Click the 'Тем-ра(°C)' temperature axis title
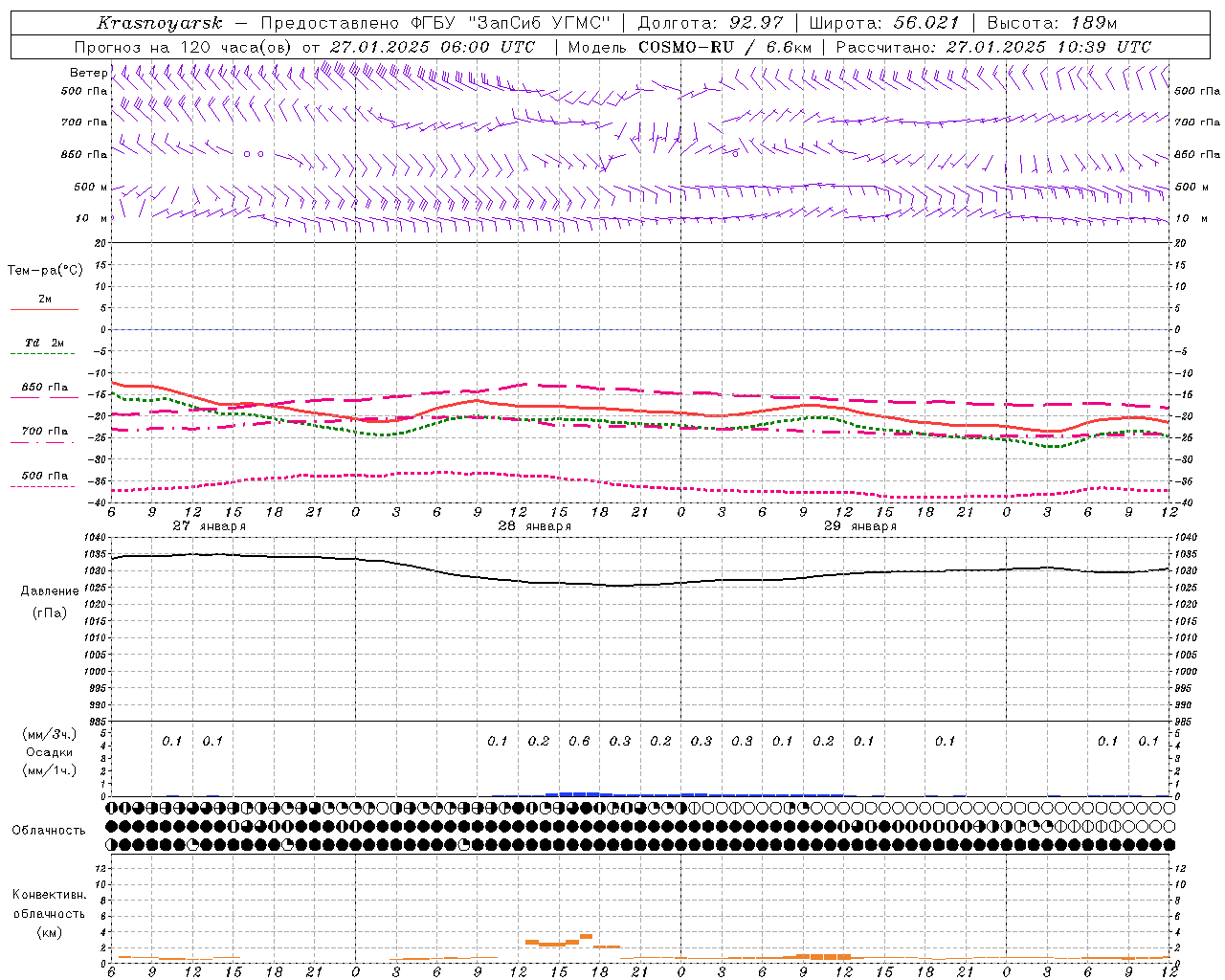The height and width of the screenshot is (980, 1225). click(45, 271)
